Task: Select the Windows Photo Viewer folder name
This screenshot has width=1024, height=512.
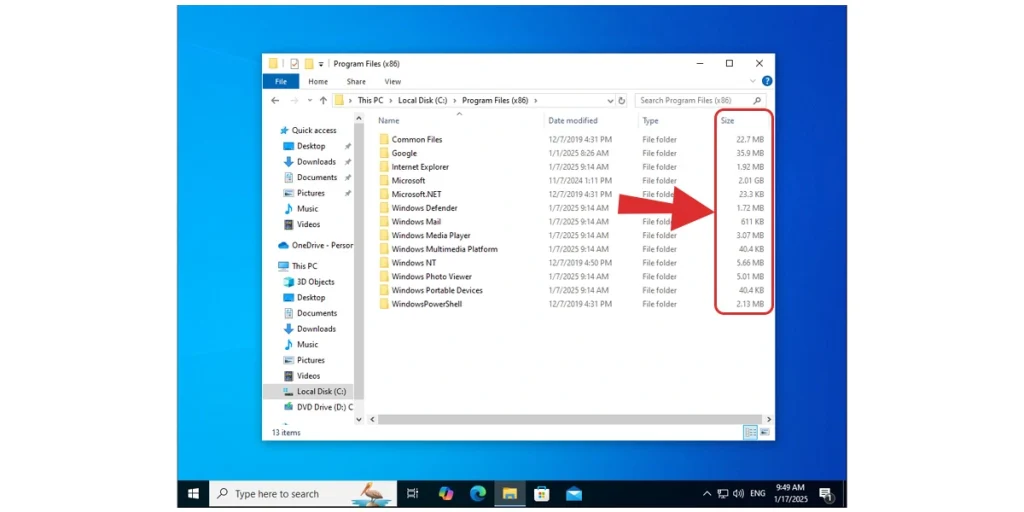Action: (x=432, y=276)
